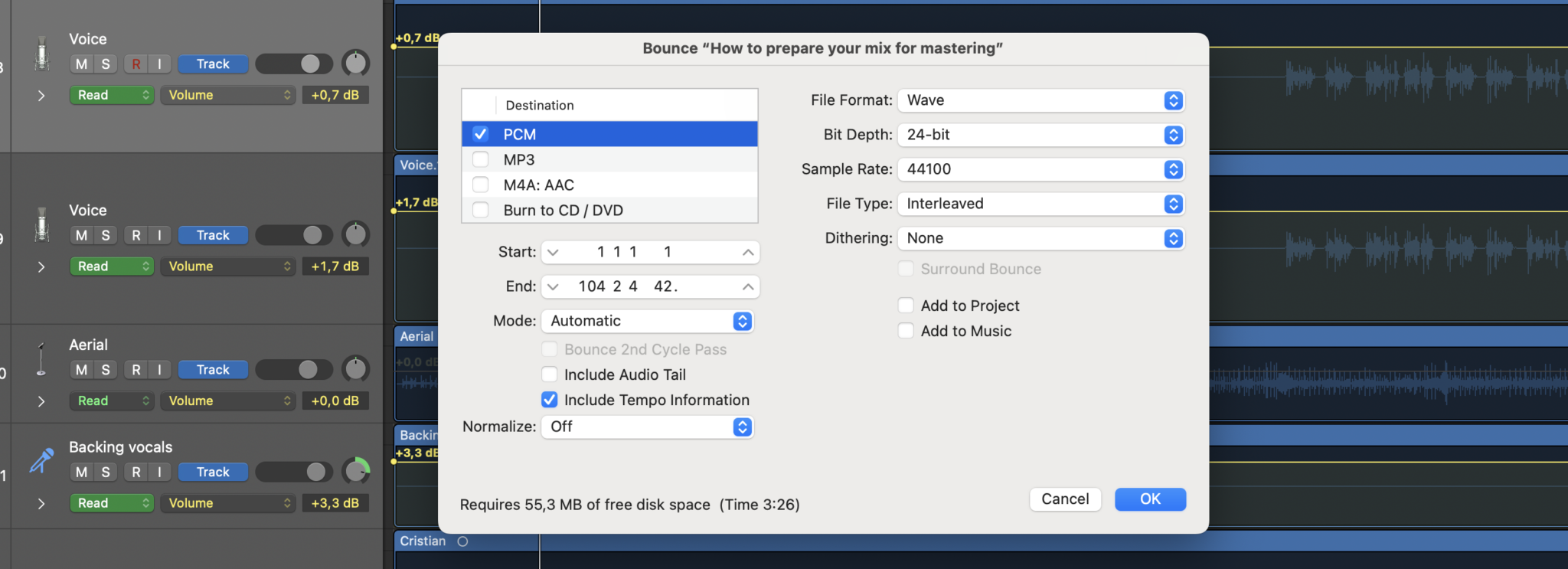1568x569 pixels.
Task: Click the Aerial track microphone stand icon
Action: coord(41,359)
